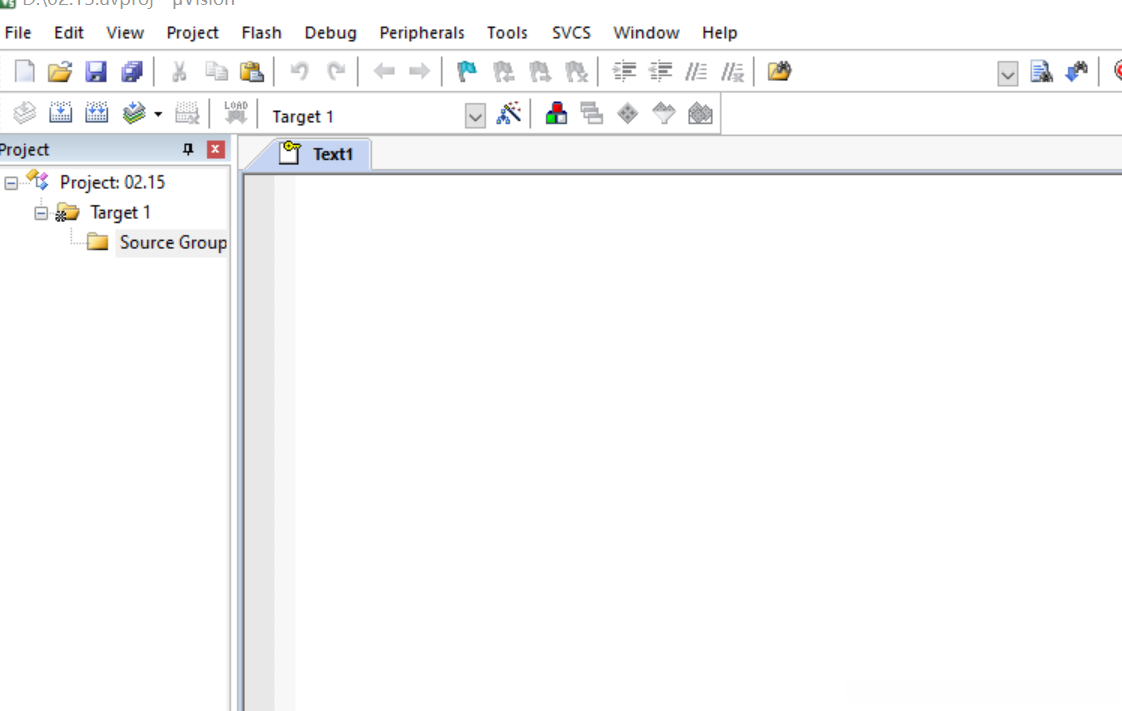
Task: Click the Find text document icon
Action: click(1041, 72)
